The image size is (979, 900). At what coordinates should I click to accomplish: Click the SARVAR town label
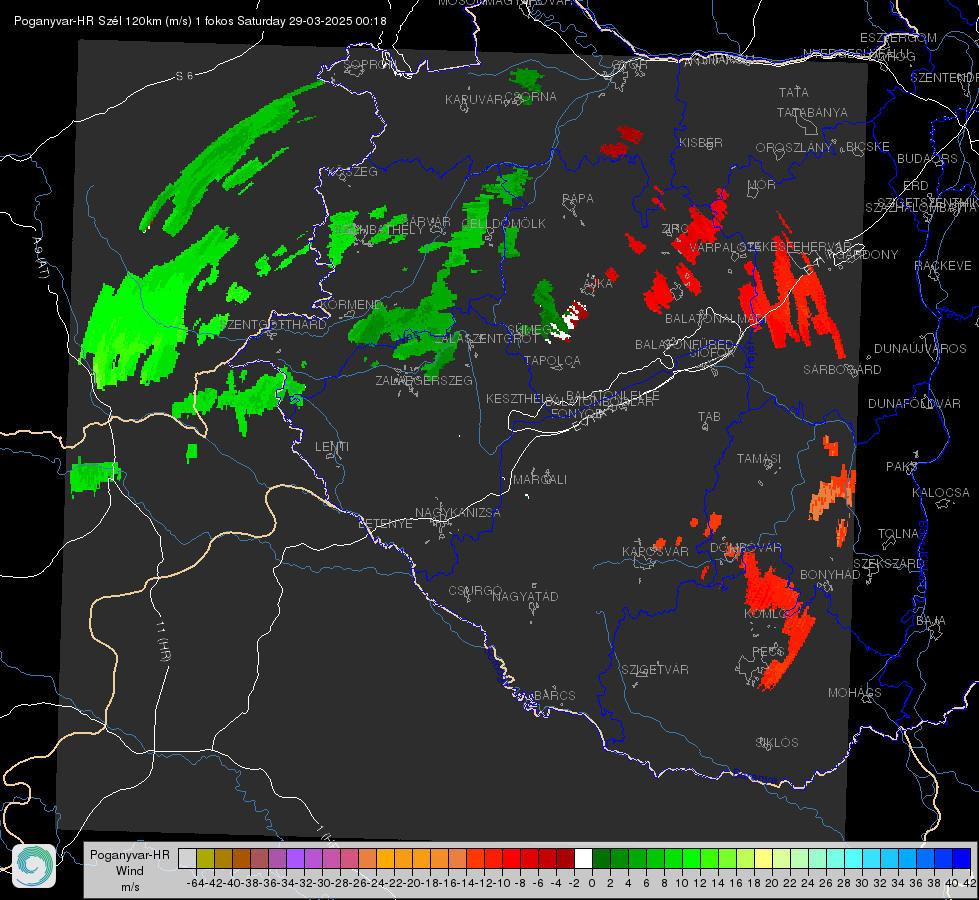click(427, 222)
